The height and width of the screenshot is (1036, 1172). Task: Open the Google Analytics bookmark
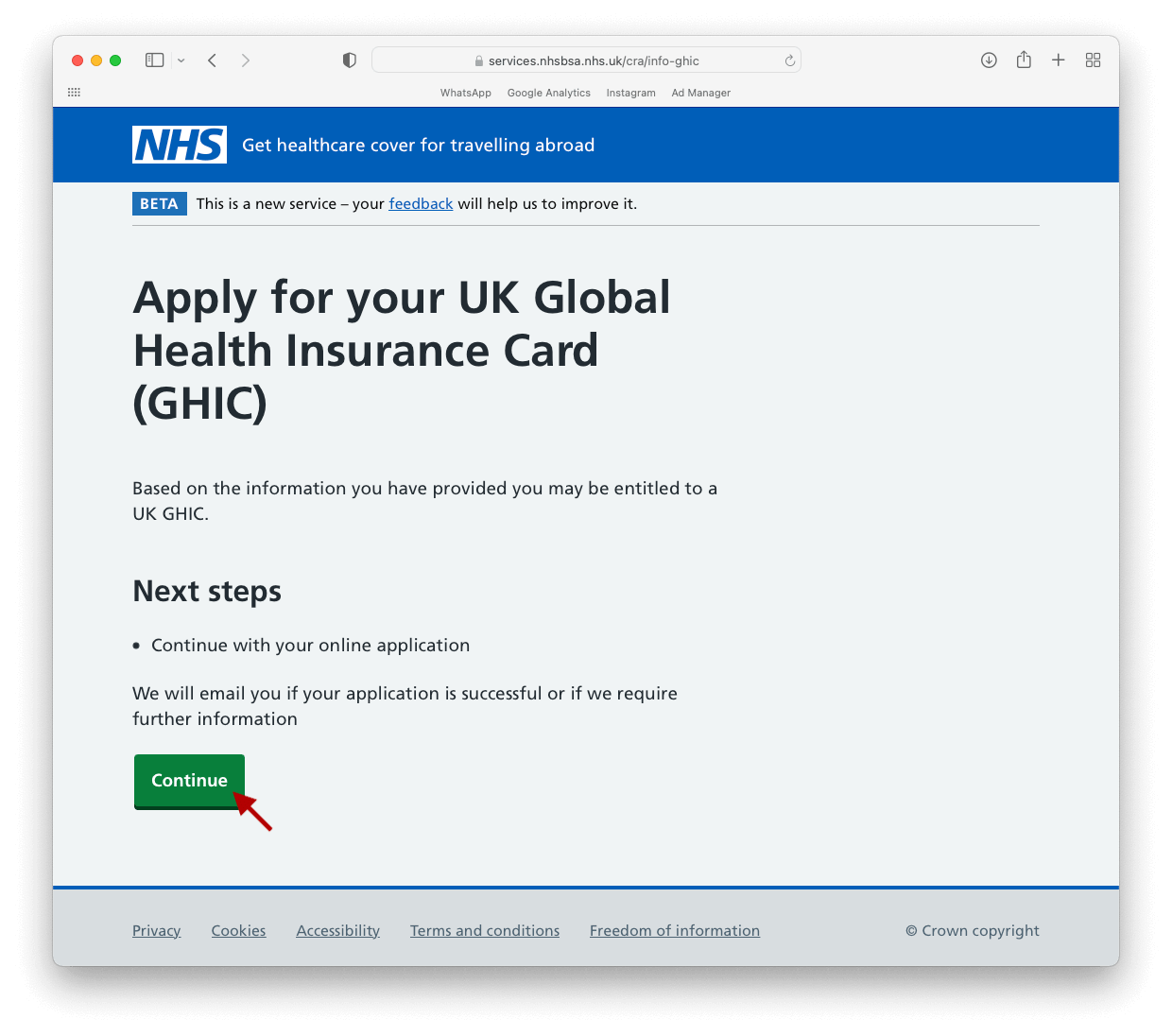549,93
